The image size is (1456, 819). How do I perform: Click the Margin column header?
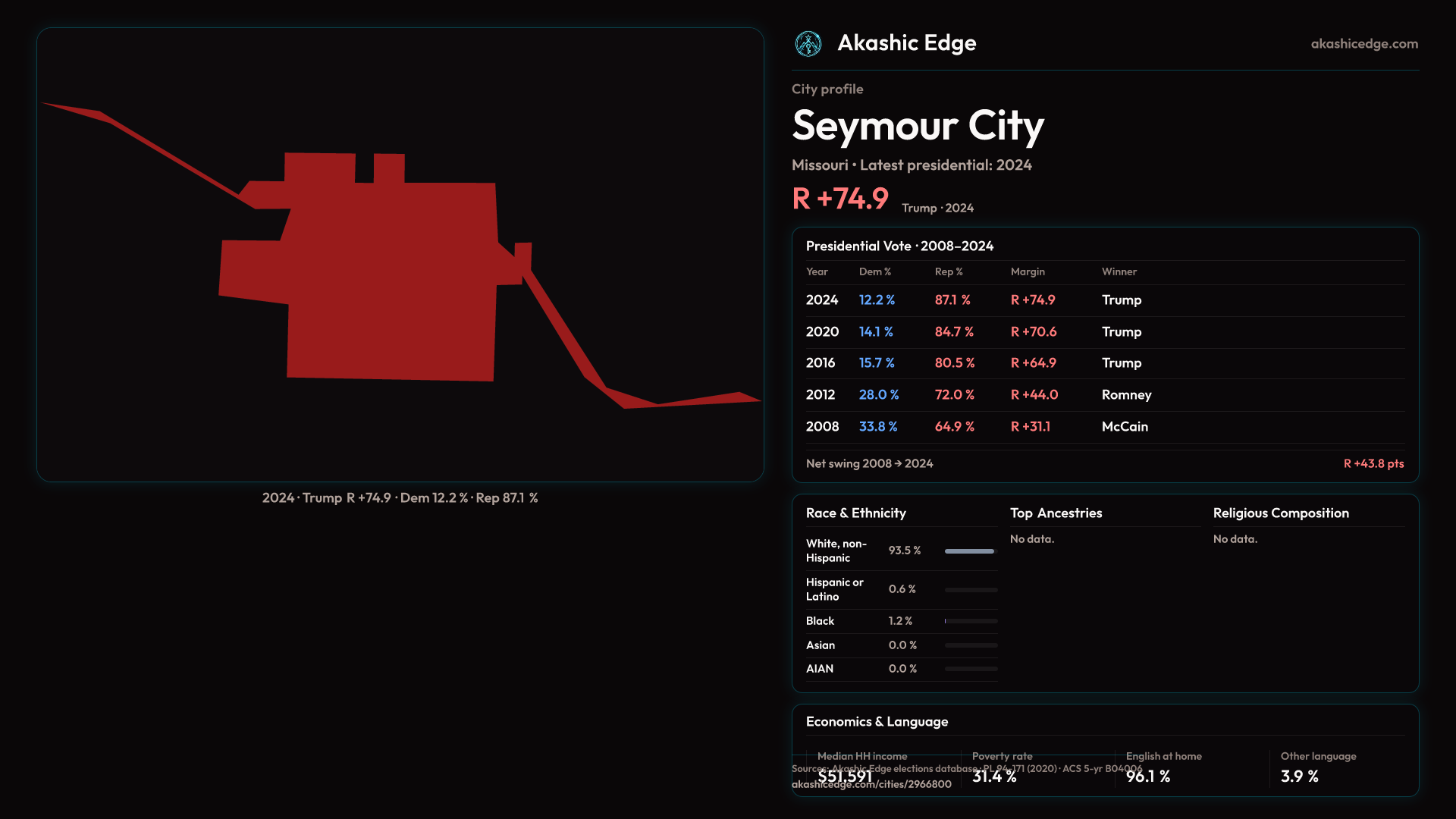[1027, 271]
